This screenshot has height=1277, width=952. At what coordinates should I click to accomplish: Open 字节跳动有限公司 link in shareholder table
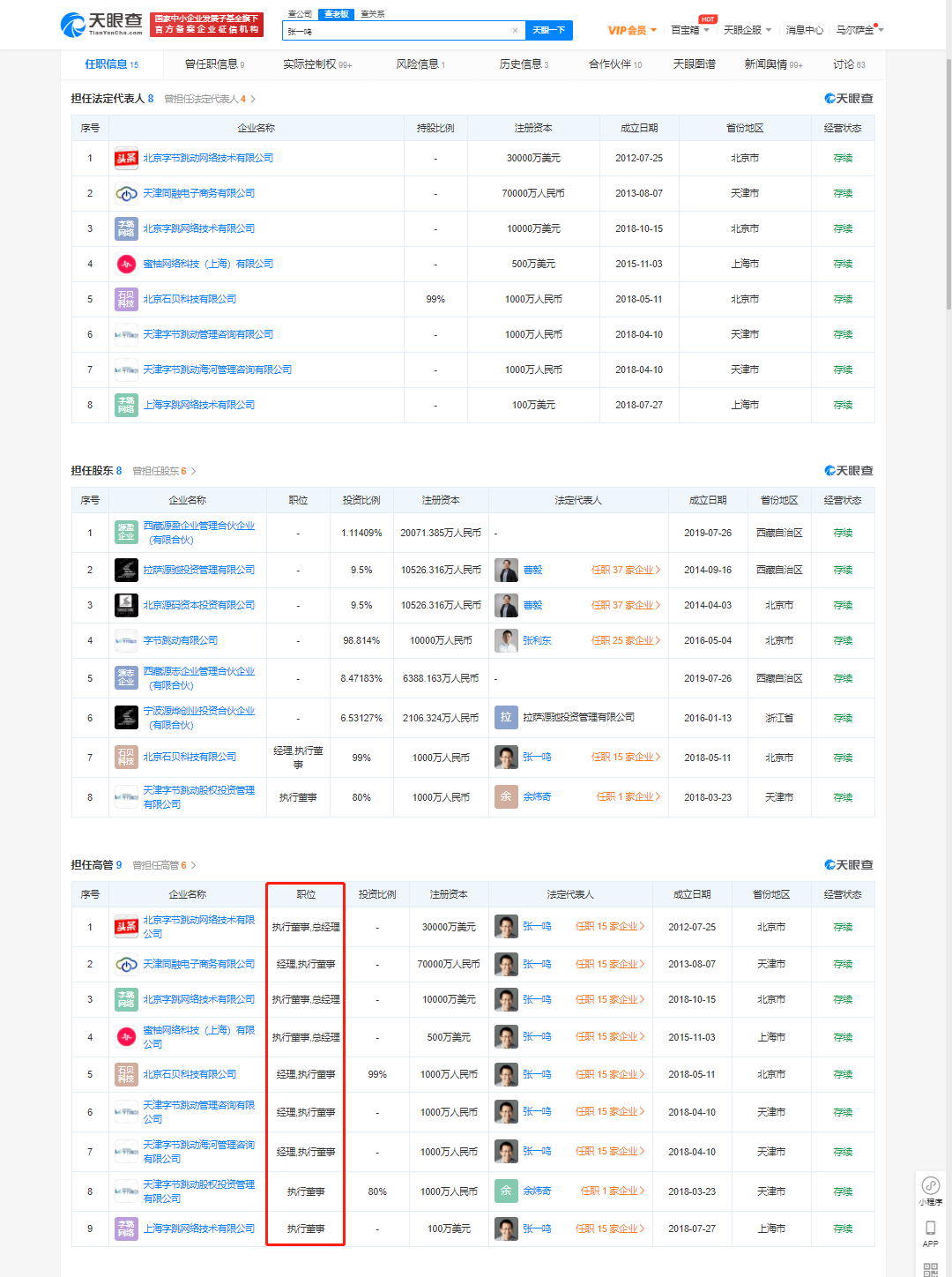pos(180,640)
